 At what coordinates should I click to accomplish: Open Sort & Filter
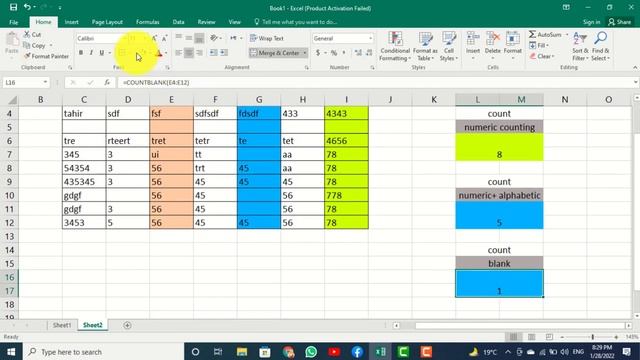pyautogui.click(x=580, y=47)
